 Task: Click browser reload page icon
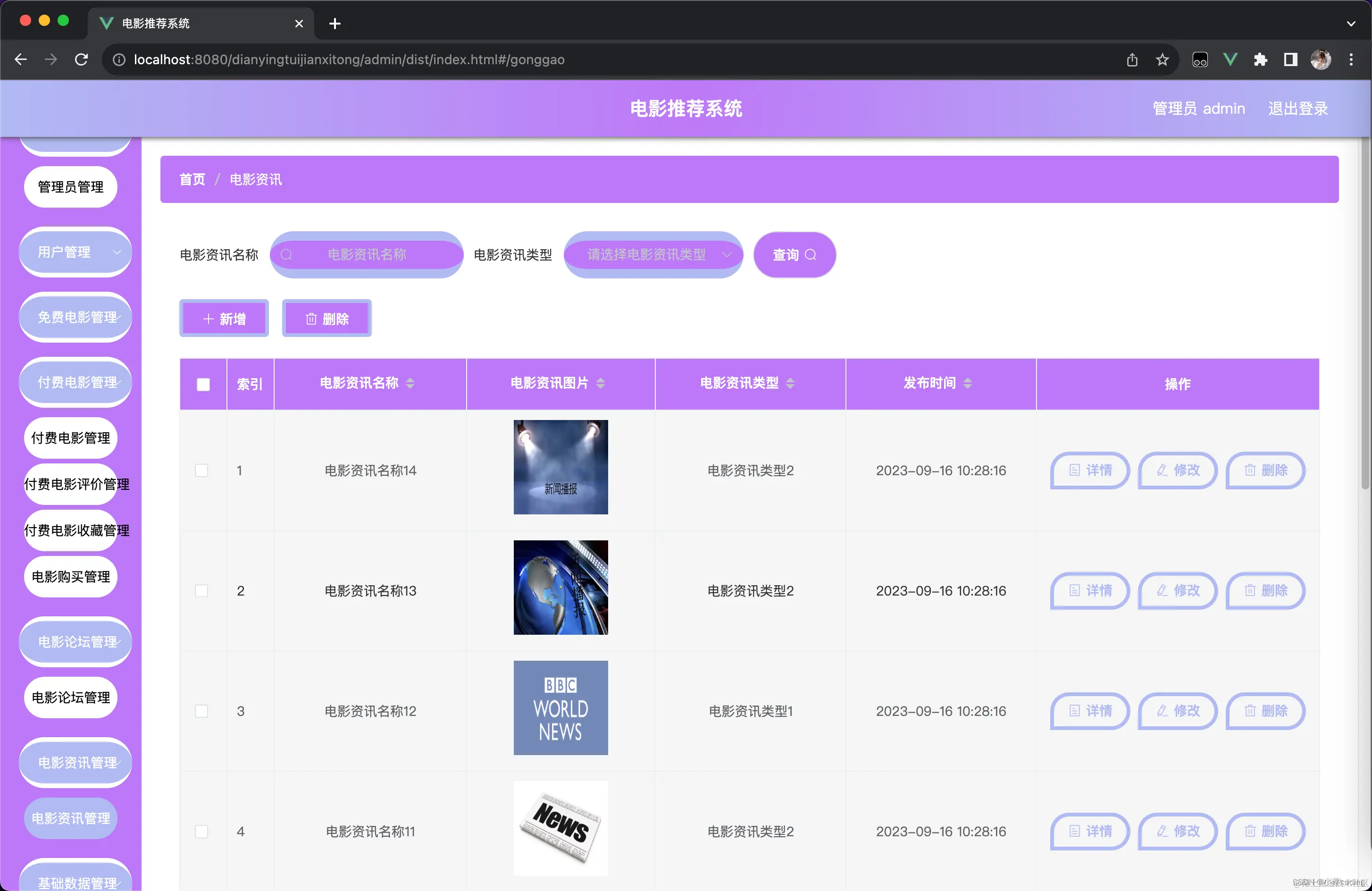point(81,59)
